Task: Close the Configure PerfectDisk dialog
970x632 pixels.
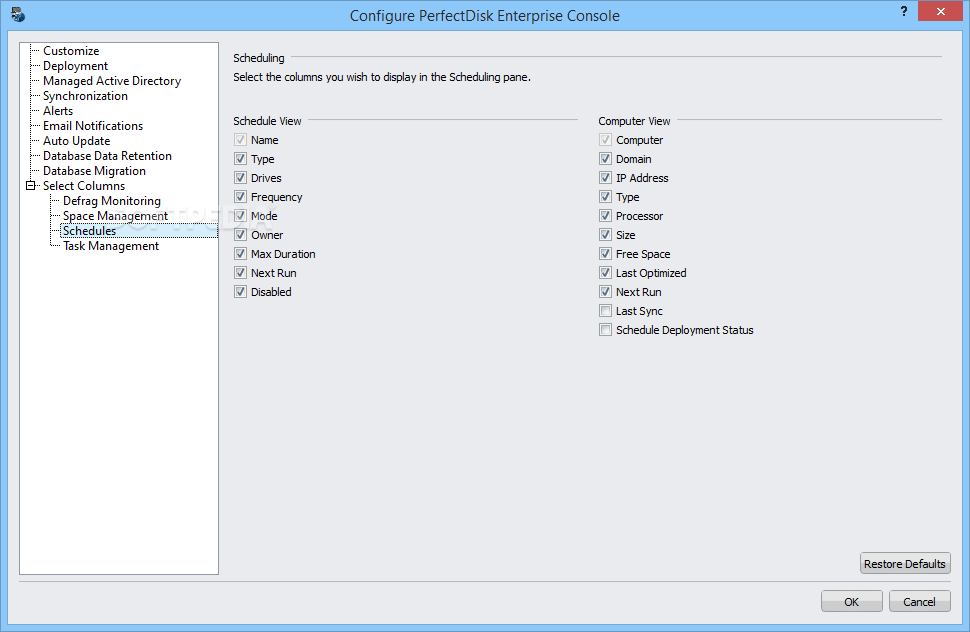Action: click(x=940, y=11)
